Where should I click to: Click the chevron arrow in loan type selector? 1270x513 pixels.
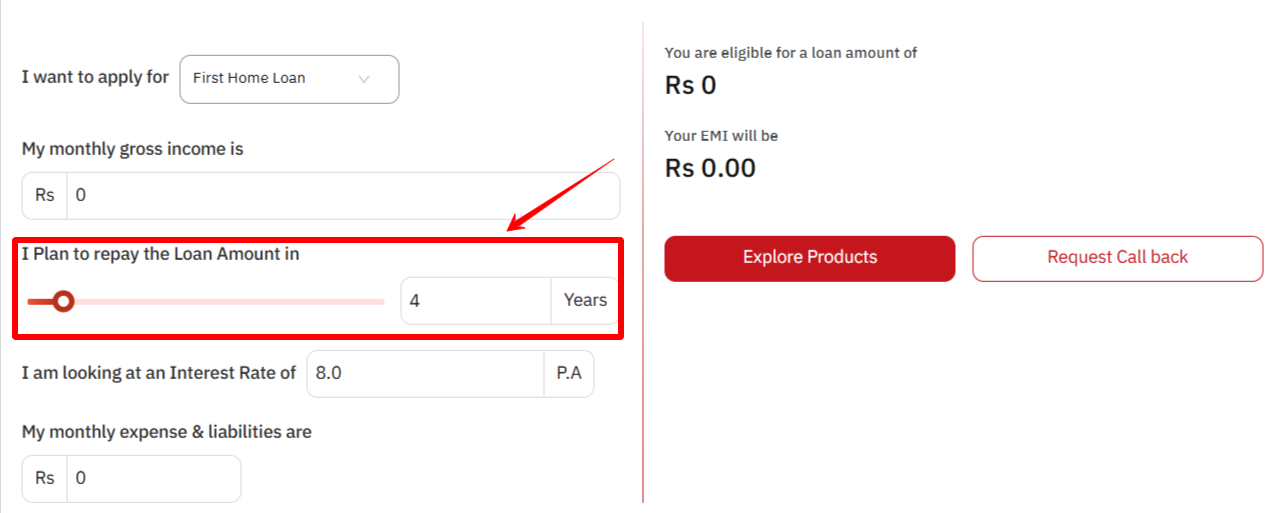(x=364, y=79)
